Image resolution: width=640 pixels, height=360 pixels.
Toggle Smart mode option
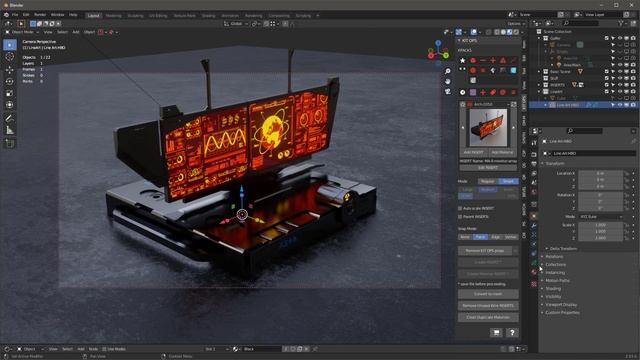click(508, 181)
